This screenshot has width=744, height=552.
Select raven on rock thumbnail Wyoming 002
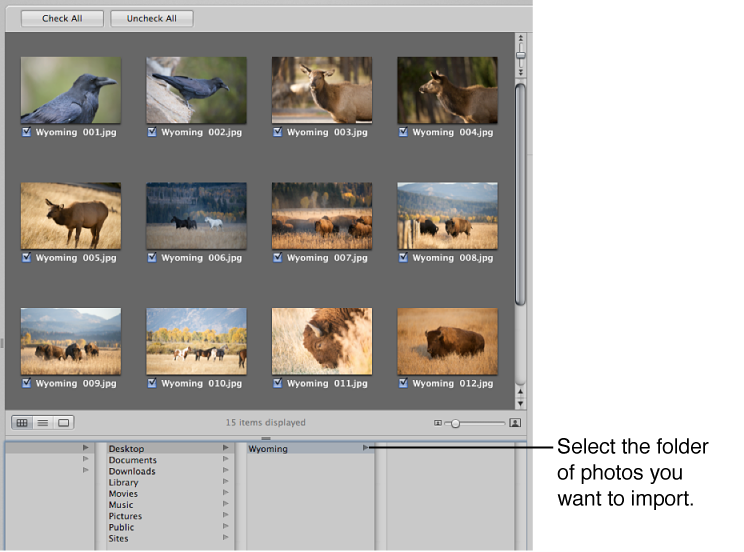coord(196,90)
